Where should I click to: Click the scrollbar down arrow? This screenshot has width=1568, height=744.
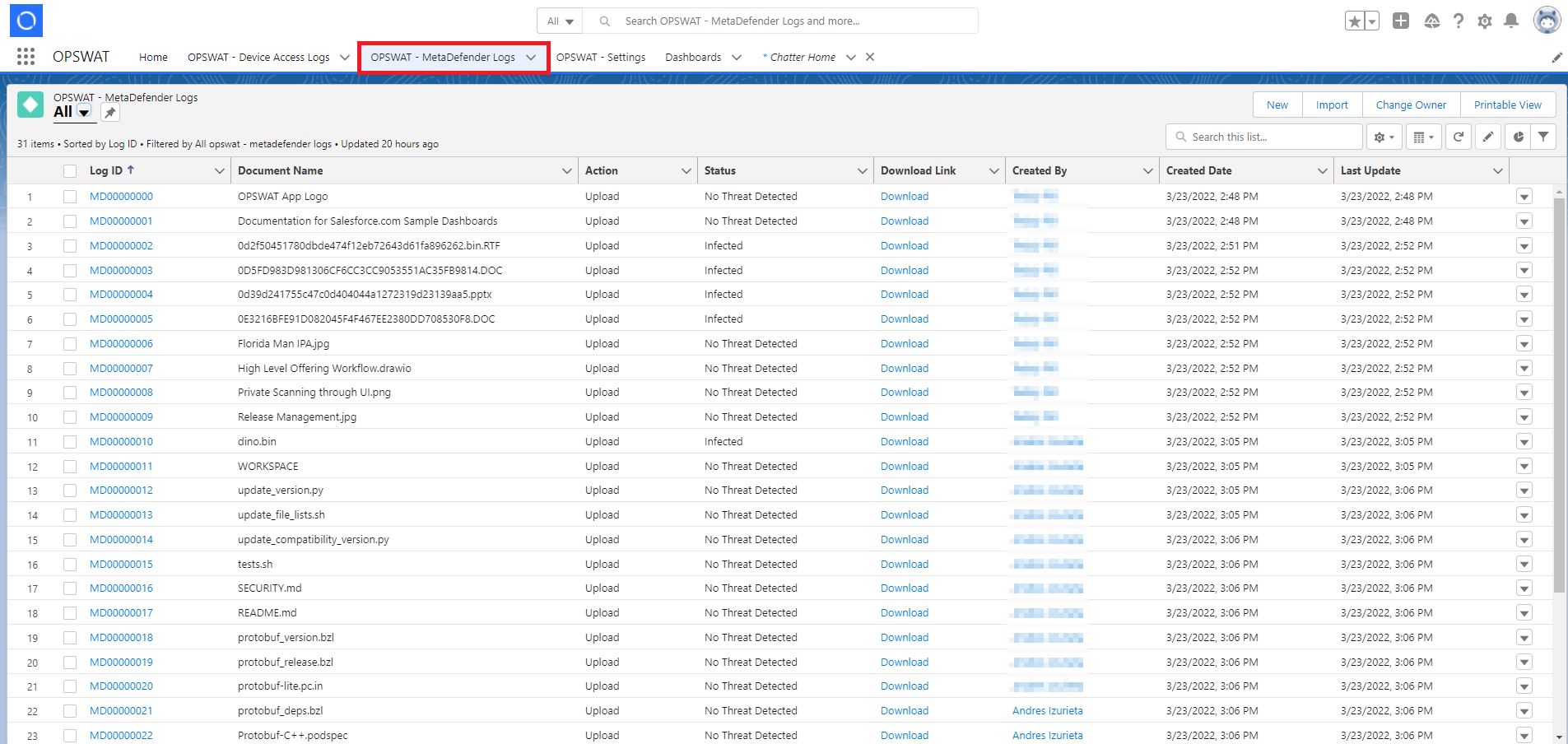1559,737
